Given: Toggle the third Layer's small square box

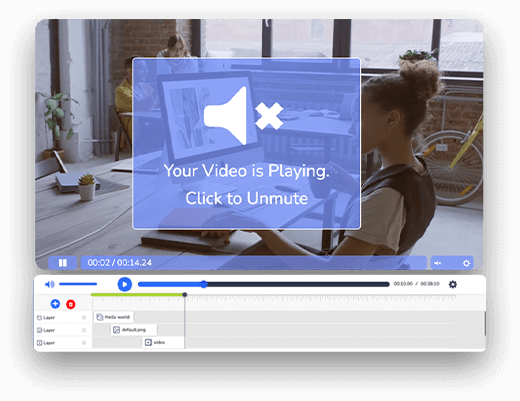Looking at the screenshot, I should 84,343.
